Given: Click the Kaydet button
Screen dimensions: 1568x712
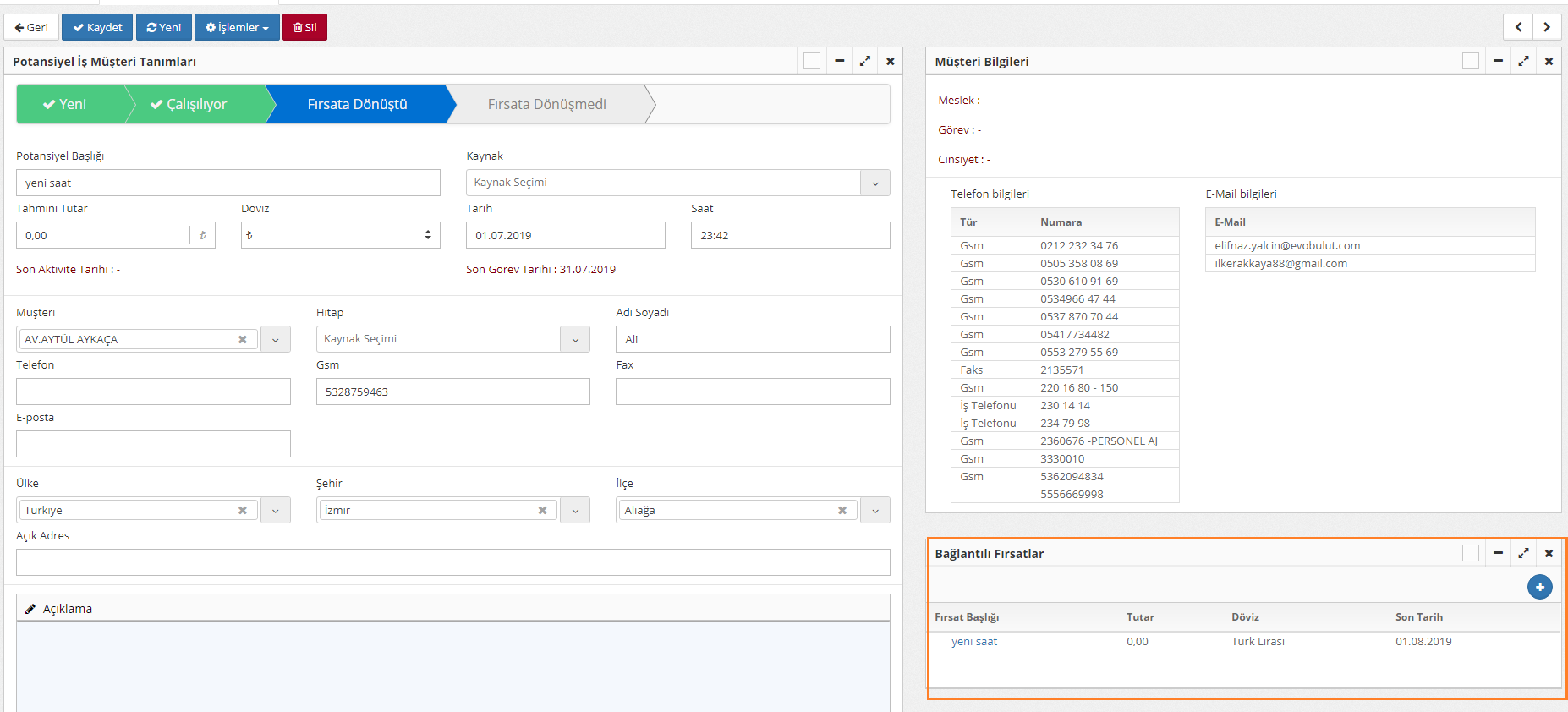Looking at the screenshot, I should [x=97, y=27].
